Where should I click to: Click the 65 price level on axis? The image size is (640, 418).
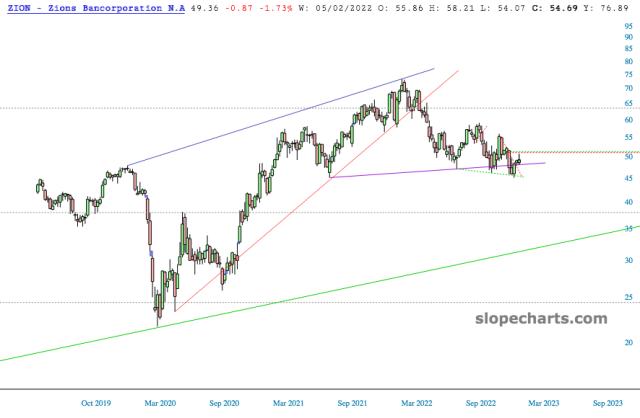pyautogui.click(x=629, y=104)
